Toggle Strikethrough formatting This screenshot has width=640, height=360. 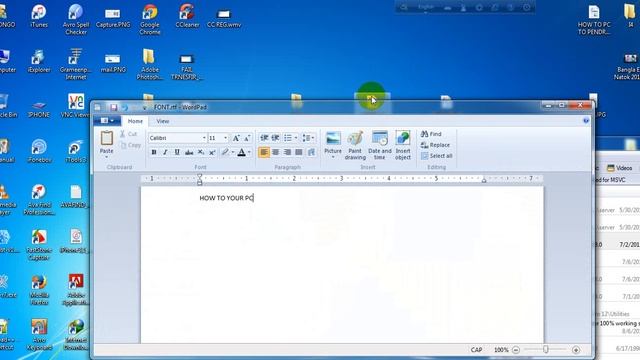click(189, 152)
